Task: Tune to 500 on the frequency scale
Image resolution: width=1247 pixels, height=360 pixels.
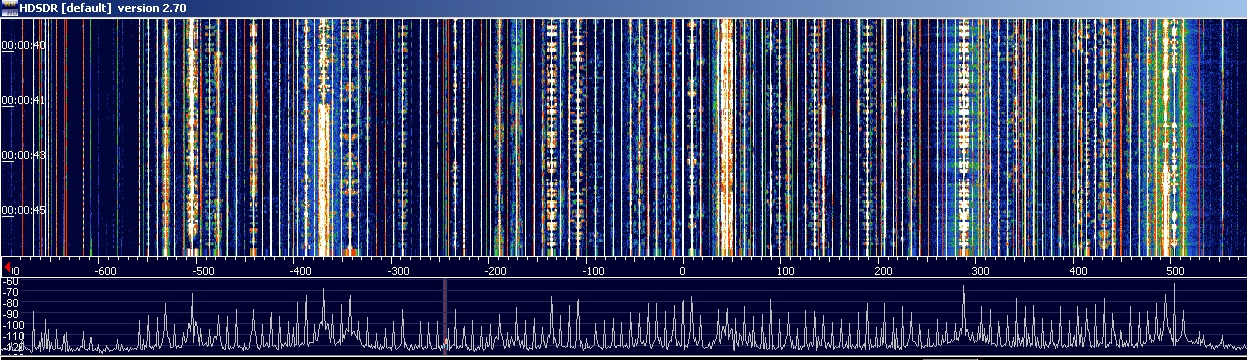Action: [1175, 270]
